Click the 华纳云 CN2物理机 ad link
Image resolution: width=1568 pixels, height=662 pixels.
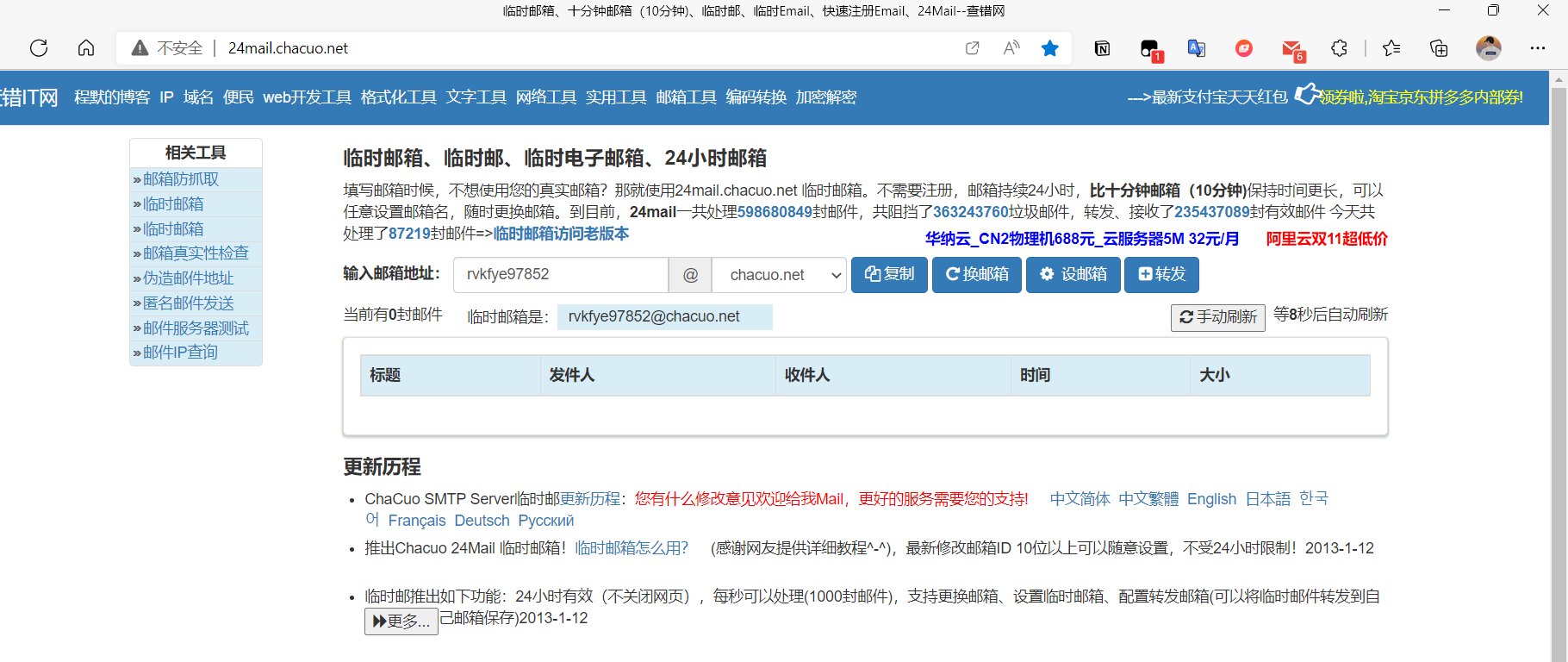click(1082, 239)
